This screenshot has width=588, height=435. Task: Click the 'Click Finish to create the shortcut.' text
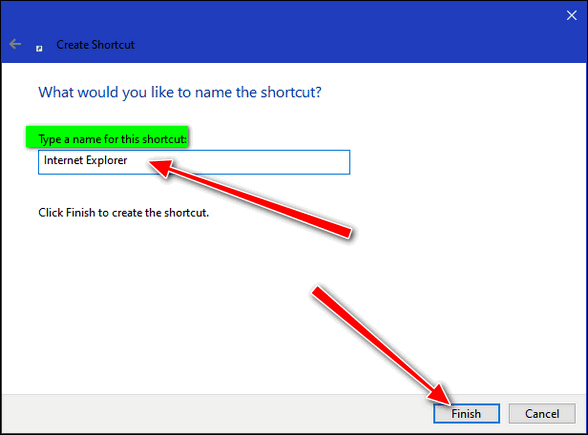tap(123, 213)
